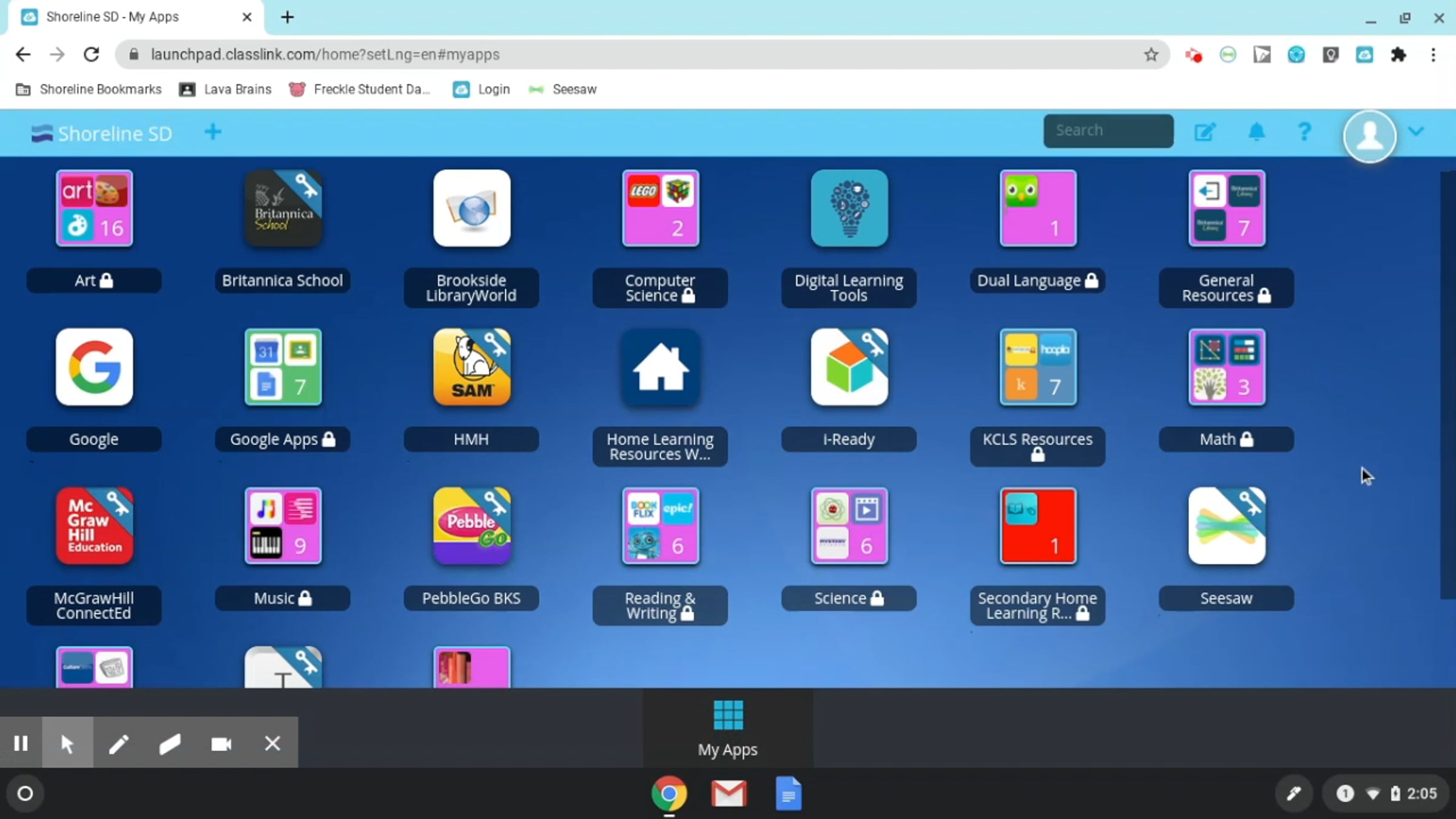Click the ClassLink search field

tap(1108, 130)
